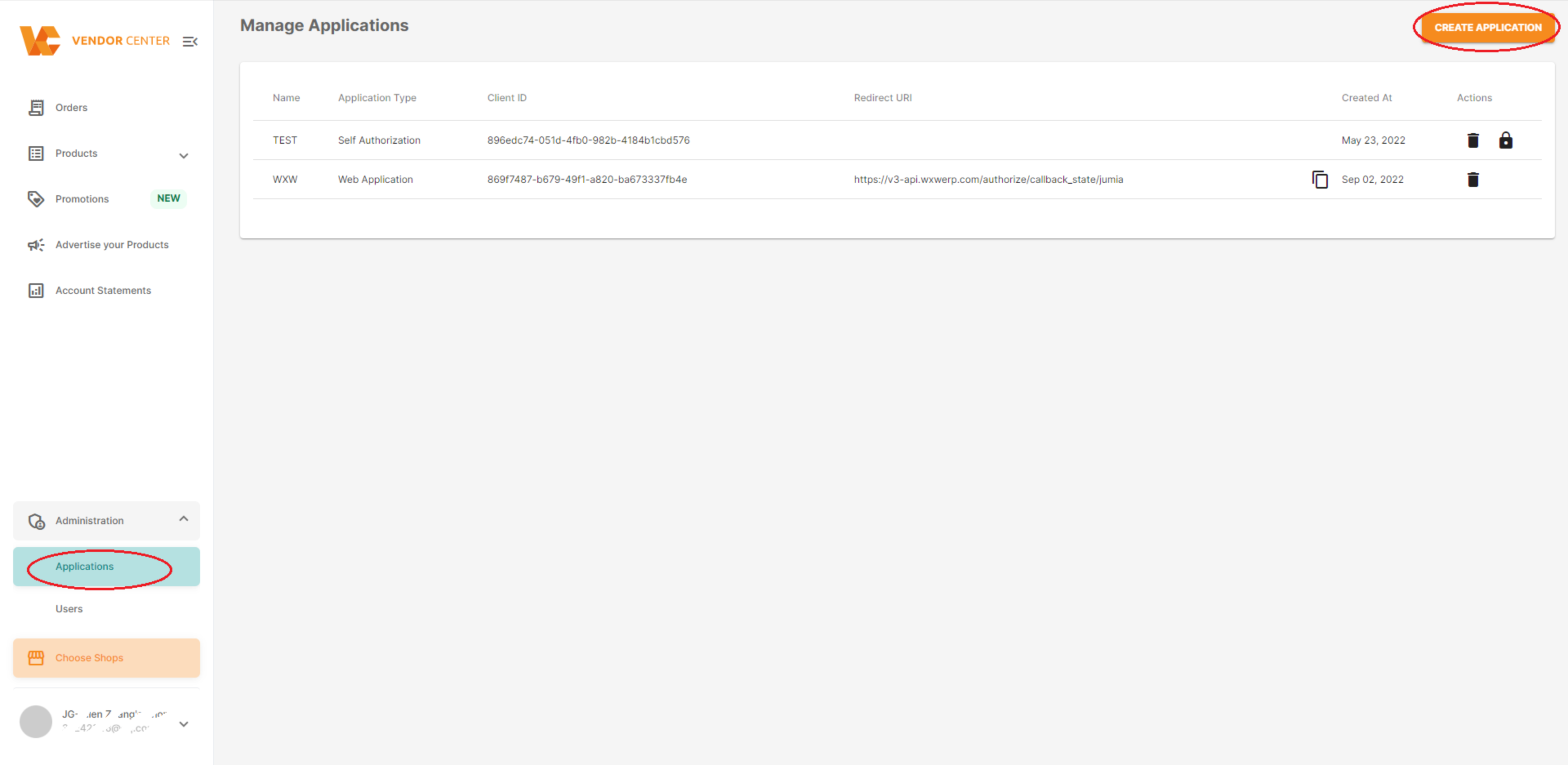The image size is (1568, 765).
Task: Click the user avatar circle
Action: coord(36,721)
